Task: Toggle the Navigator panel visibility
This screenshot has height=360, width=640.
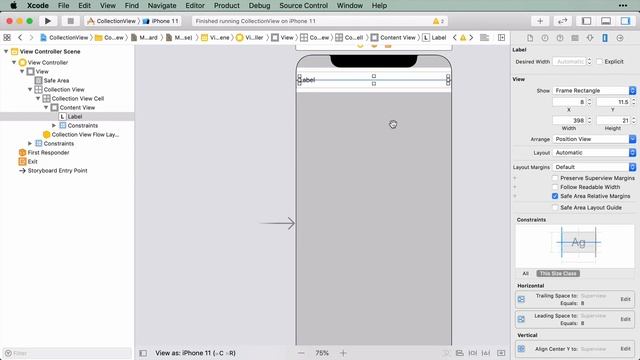Action: click(x=586, y=21)
